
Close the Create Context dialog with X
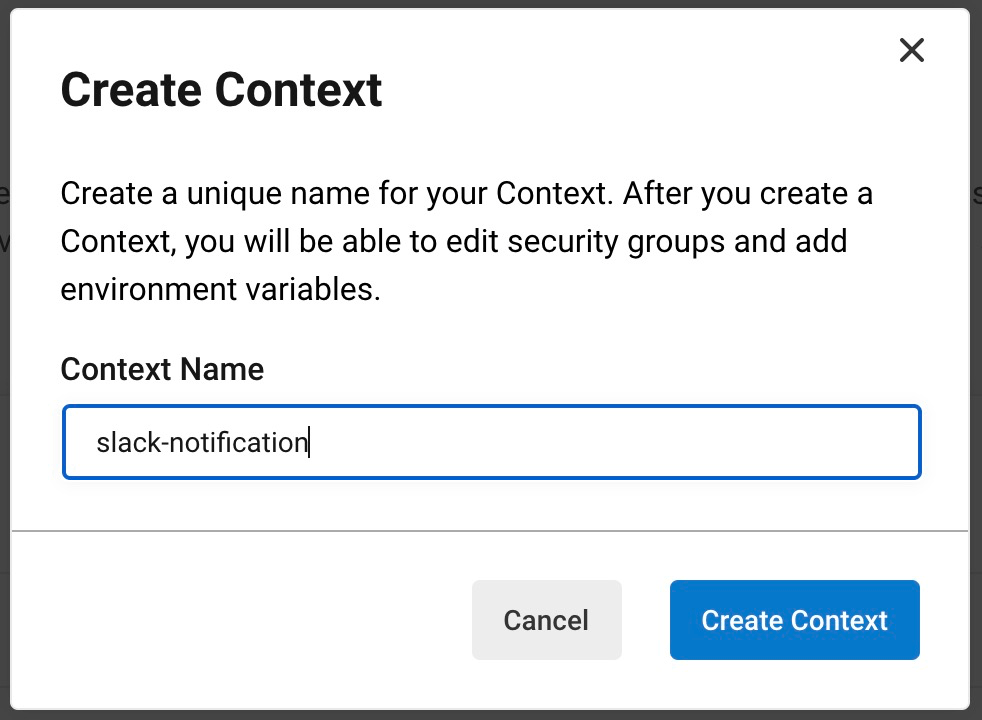pyautogui.click(x=911, y=50)
